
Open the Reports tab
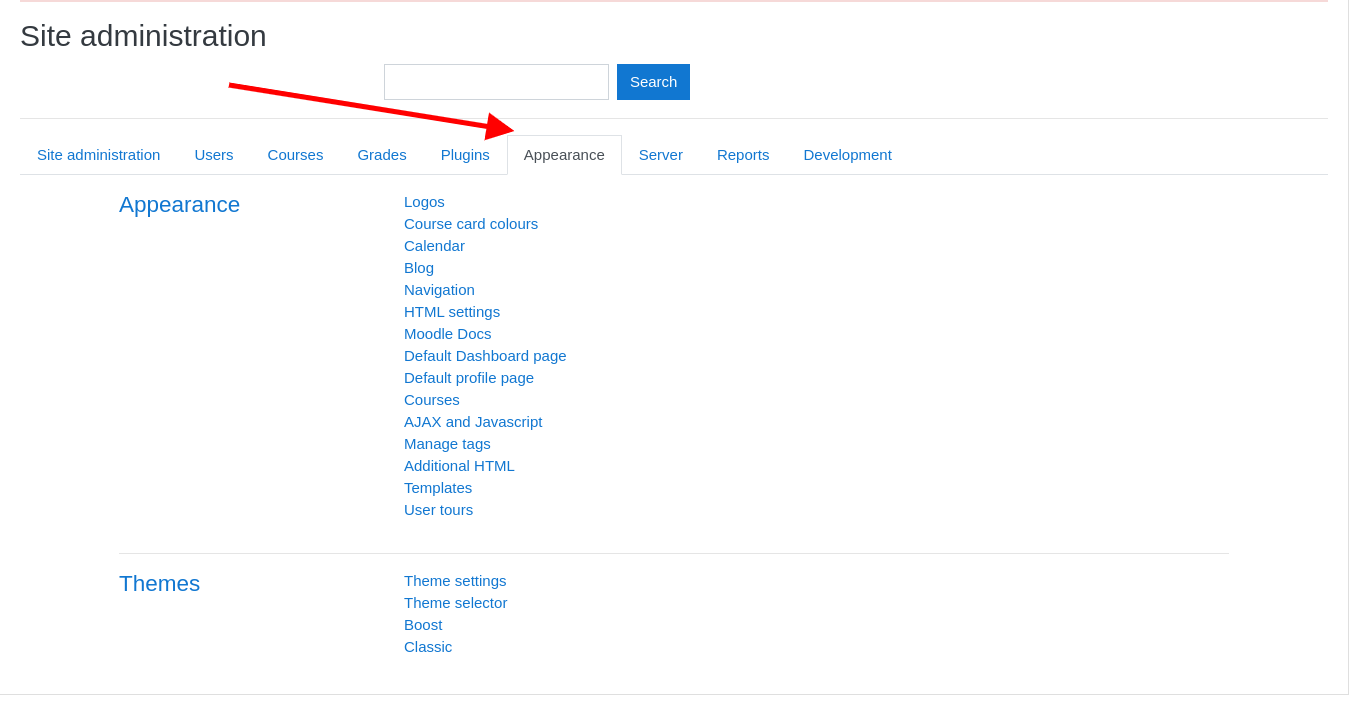742,154
